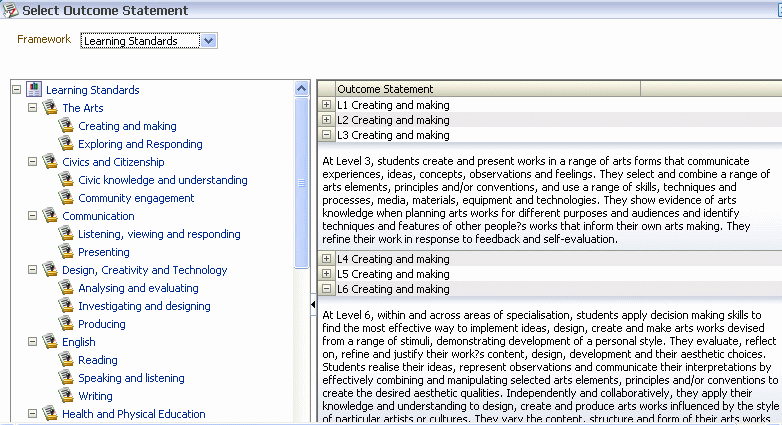Click the L4 Creating and making text

393,259
